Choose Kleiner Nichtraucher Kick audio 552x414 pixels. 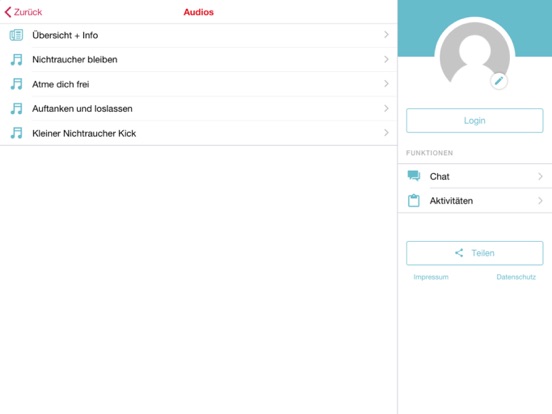tap(199, 133)
